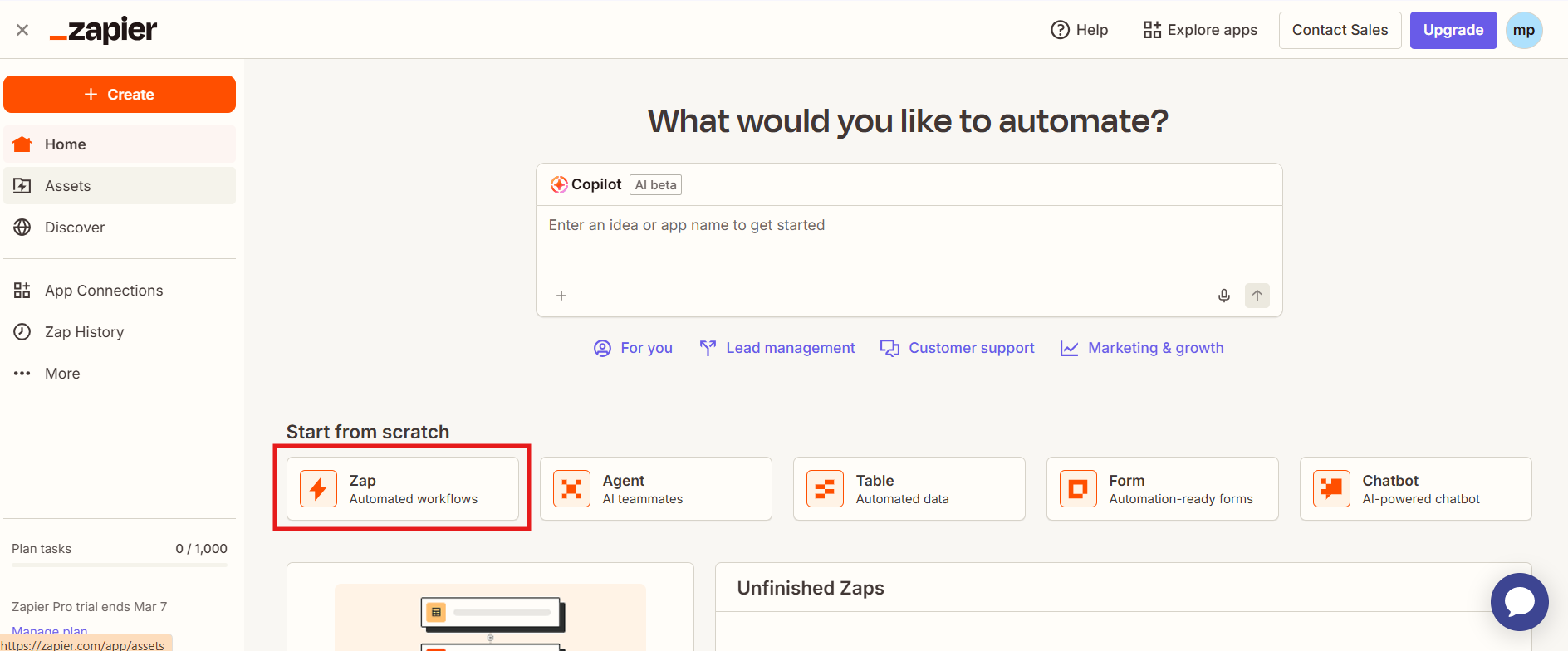The image size is (1568, 651).
Task: Open the mp profile avatar menu
Action: (1523, 30)
